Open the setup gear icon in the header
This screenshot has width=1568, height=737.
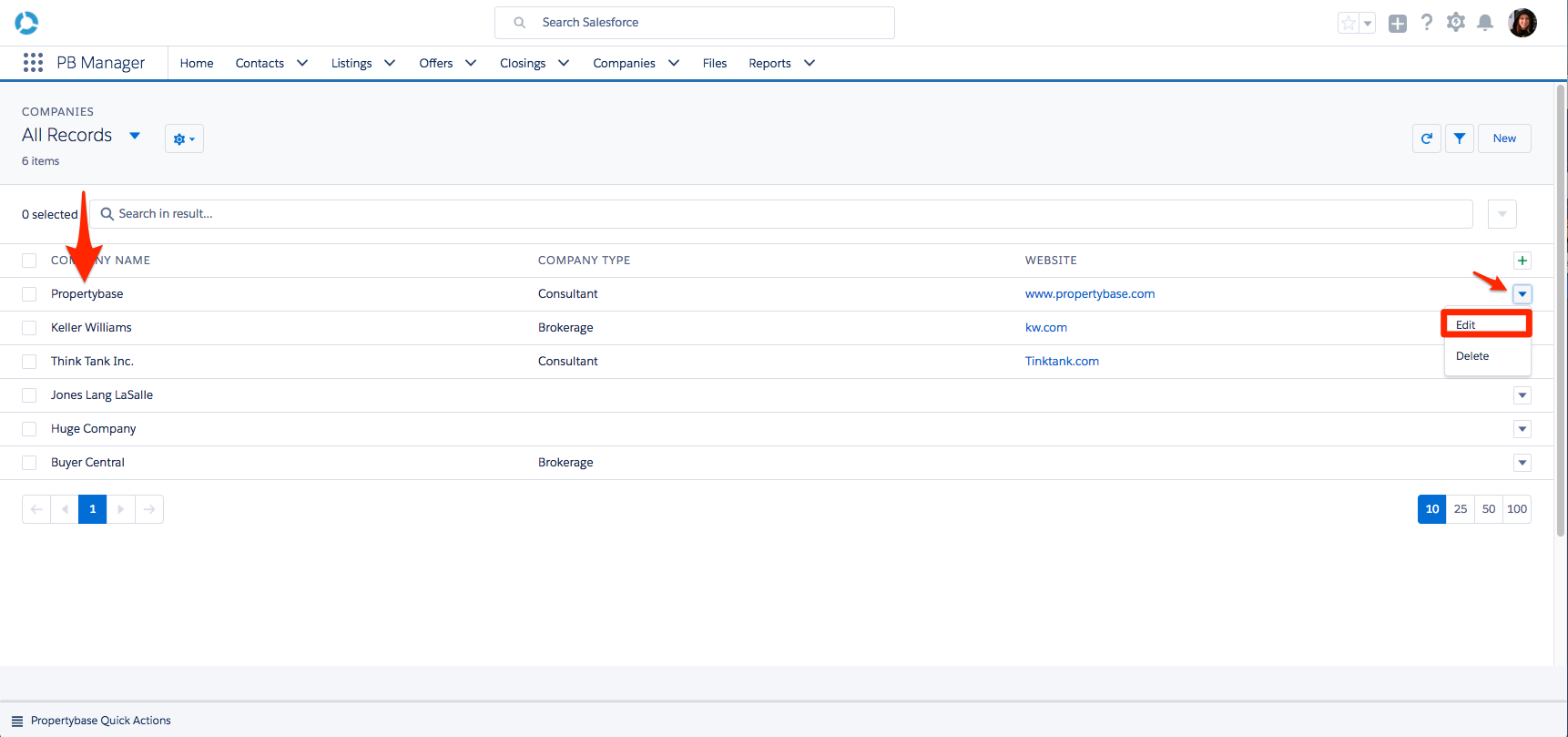pyautogui.click(x=1456, y=23)
